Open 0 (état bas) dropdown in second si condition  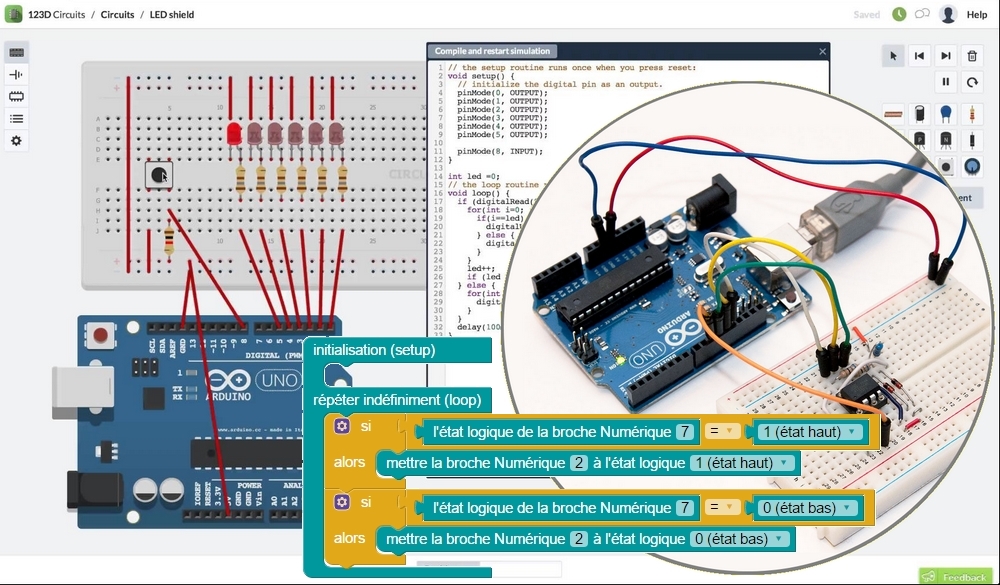[x=807, y=508]
